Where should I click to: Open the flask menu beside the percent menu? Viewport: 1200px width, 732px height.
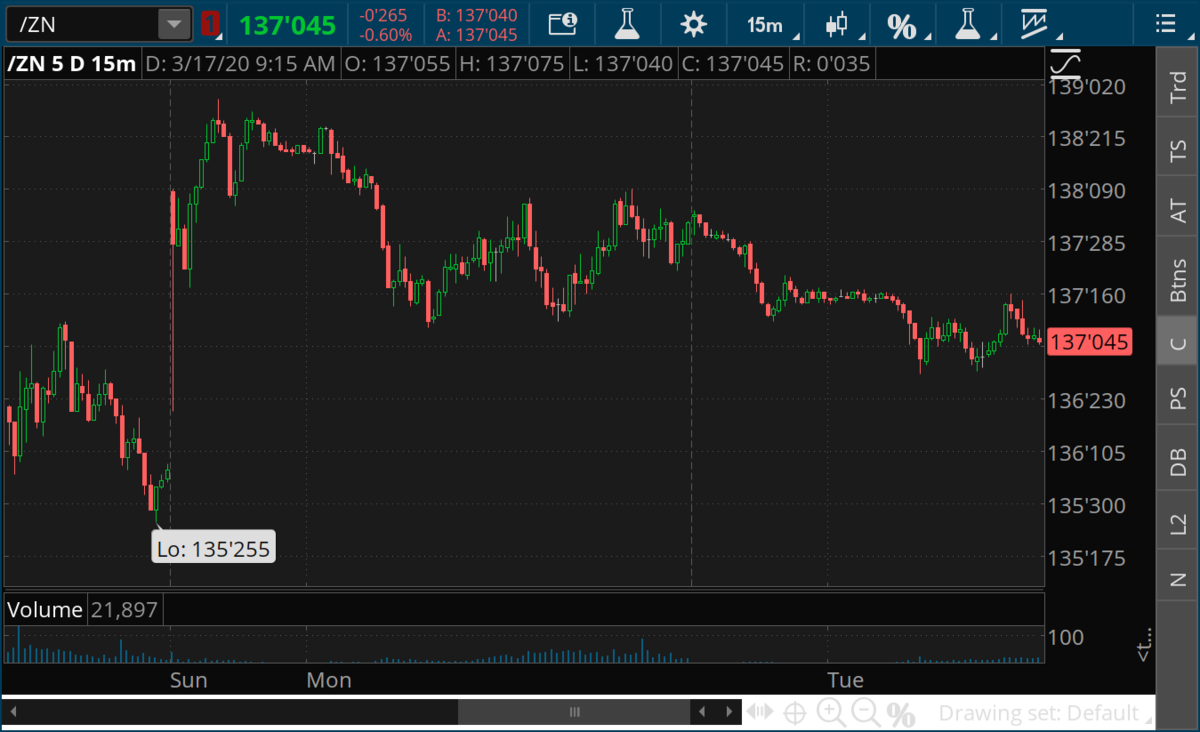pos(968,24)
